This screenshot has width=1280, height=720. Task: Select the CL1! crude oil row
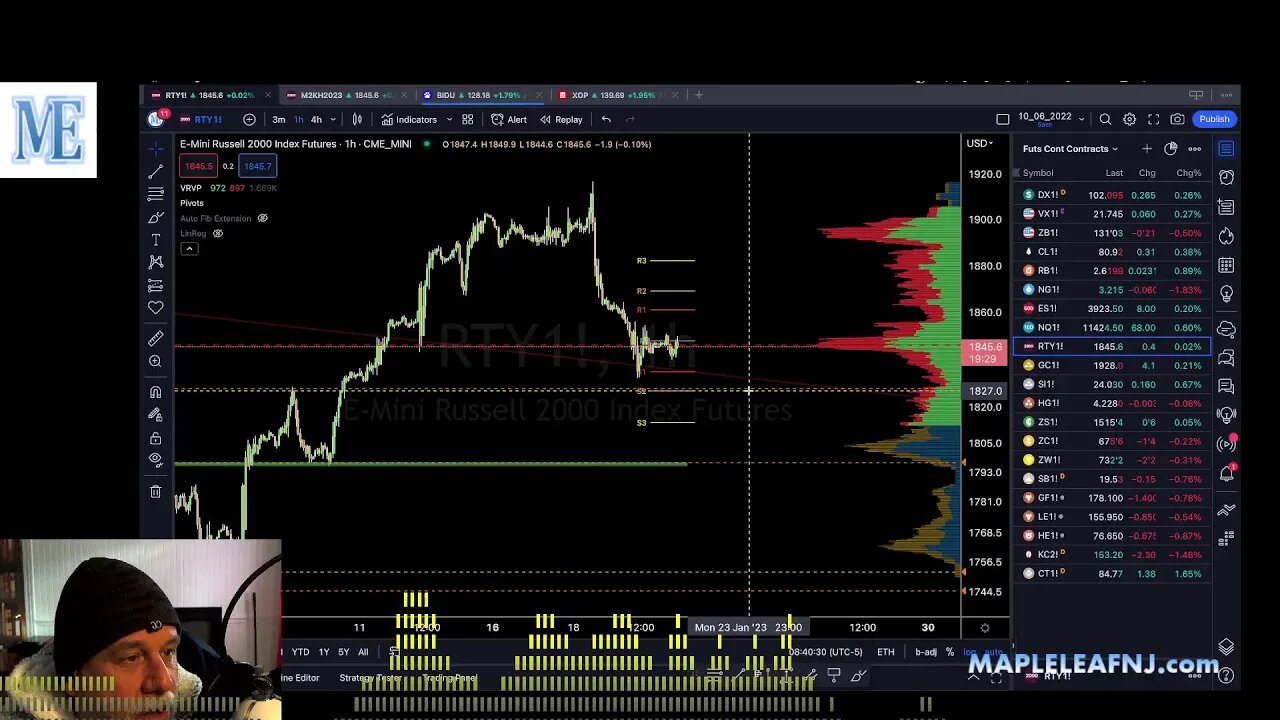tap(1113, 252)
